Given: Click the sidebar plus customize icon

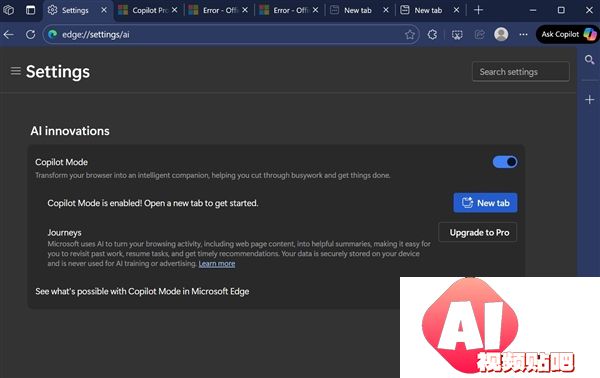Looking at the screenshot, I should point(589,99).
